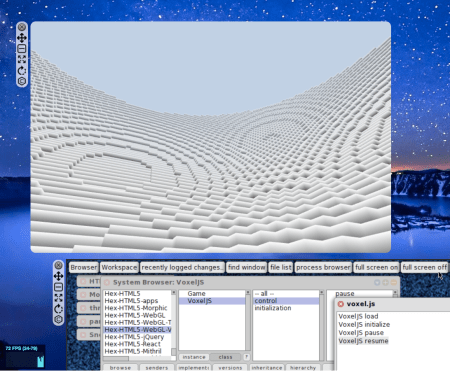The height and width of the screenshot is (371, 450).
Task: Open a Browser from the top button bar
Action: [84, 267]
